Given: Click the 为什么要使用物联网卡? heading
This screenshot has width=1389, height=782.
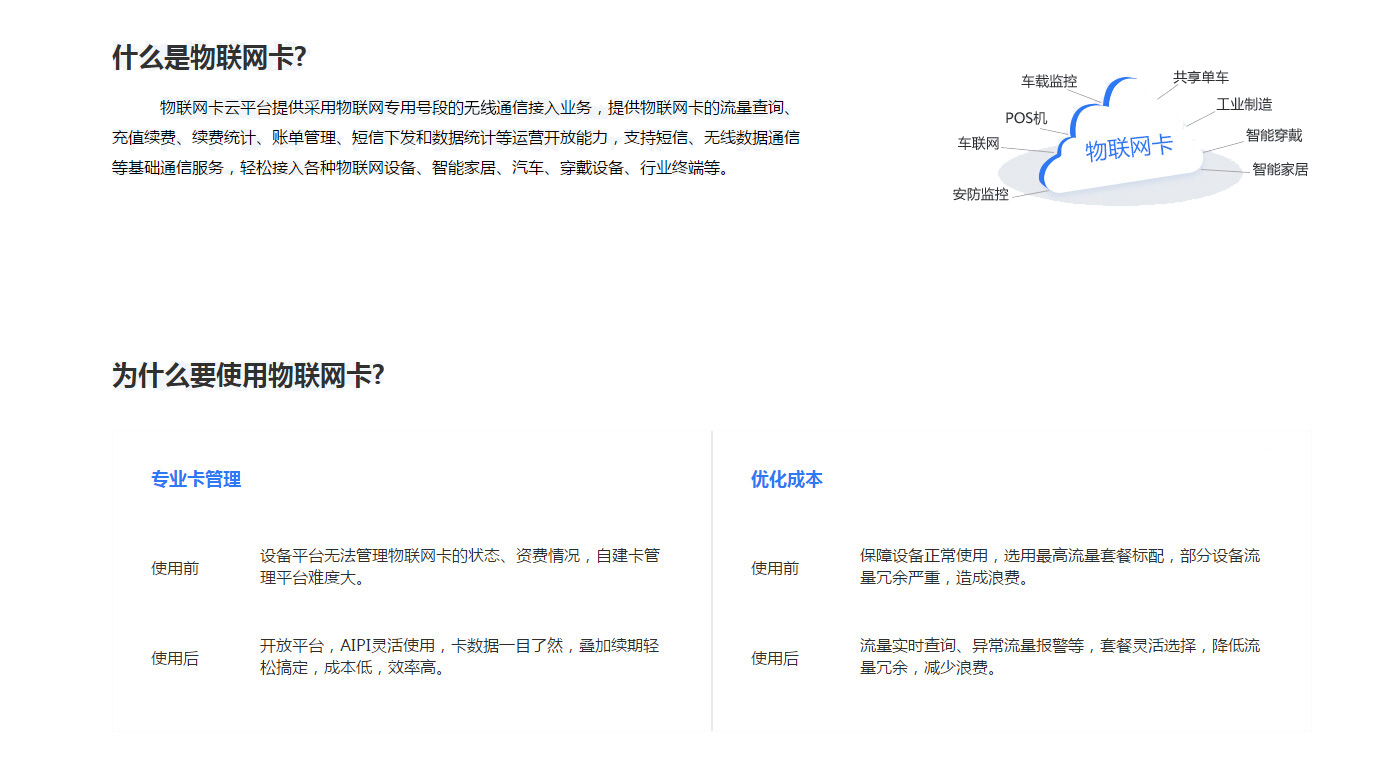Looking at the screenshot, I should (x=248, y=376).
